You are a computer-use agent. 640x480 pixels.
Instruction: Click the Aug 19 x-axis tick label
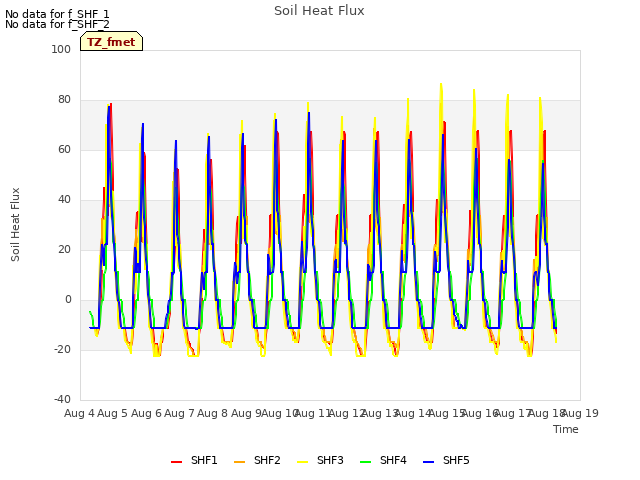tap(580, 413)
